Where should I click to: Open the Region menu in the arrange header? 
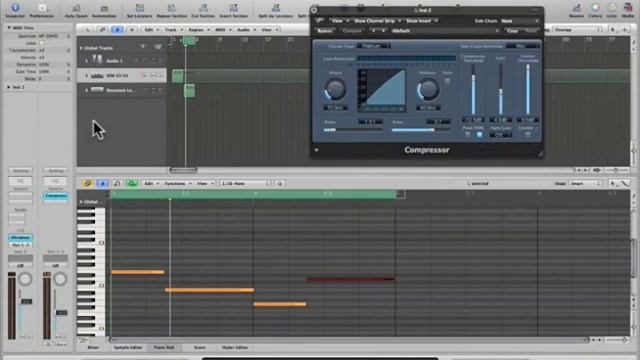pyautogui.click(x=198, y=29)
